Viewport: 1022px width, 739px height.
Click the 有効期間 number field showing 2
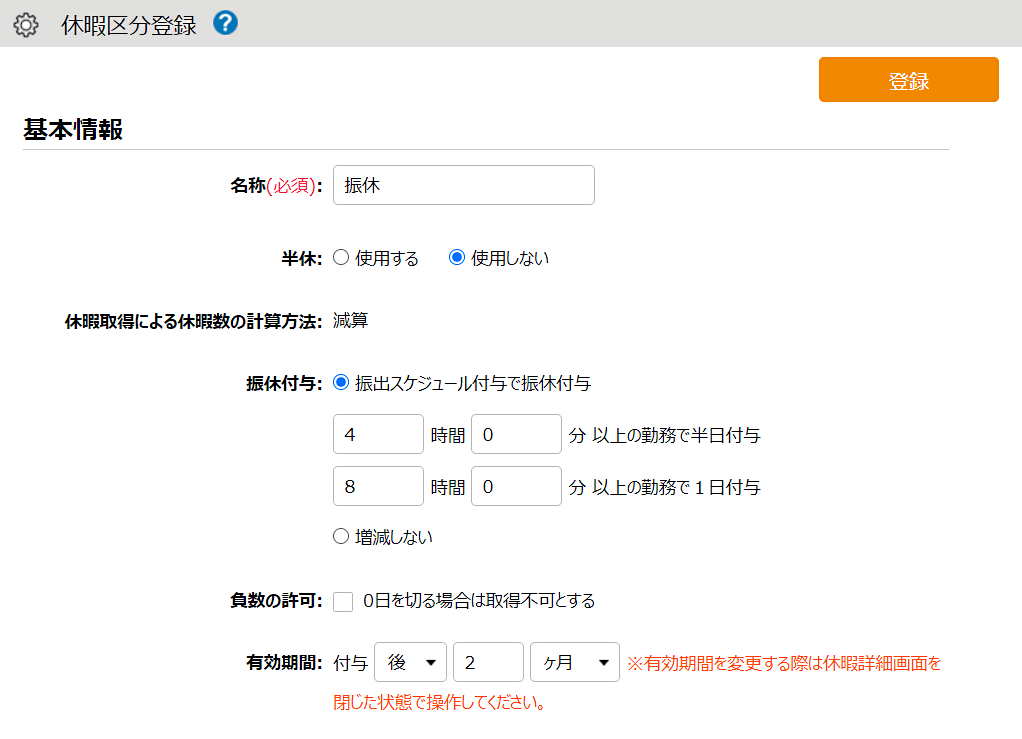(x=488, y=662)
